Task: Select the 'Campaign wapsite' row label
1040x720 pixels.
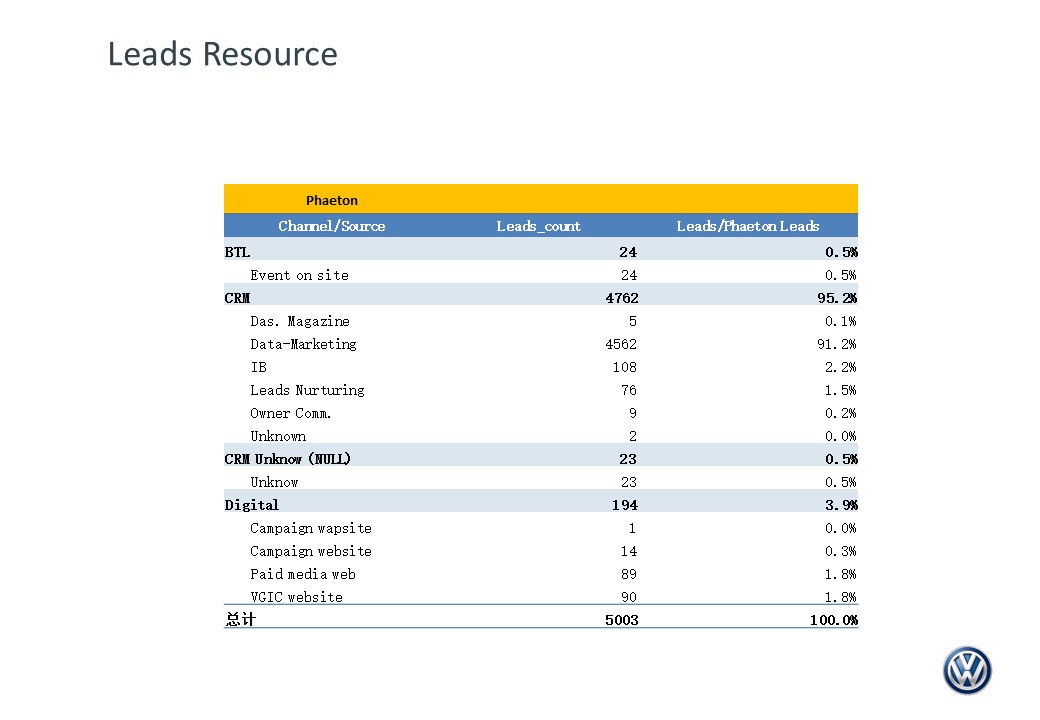Action: point(310,528)
